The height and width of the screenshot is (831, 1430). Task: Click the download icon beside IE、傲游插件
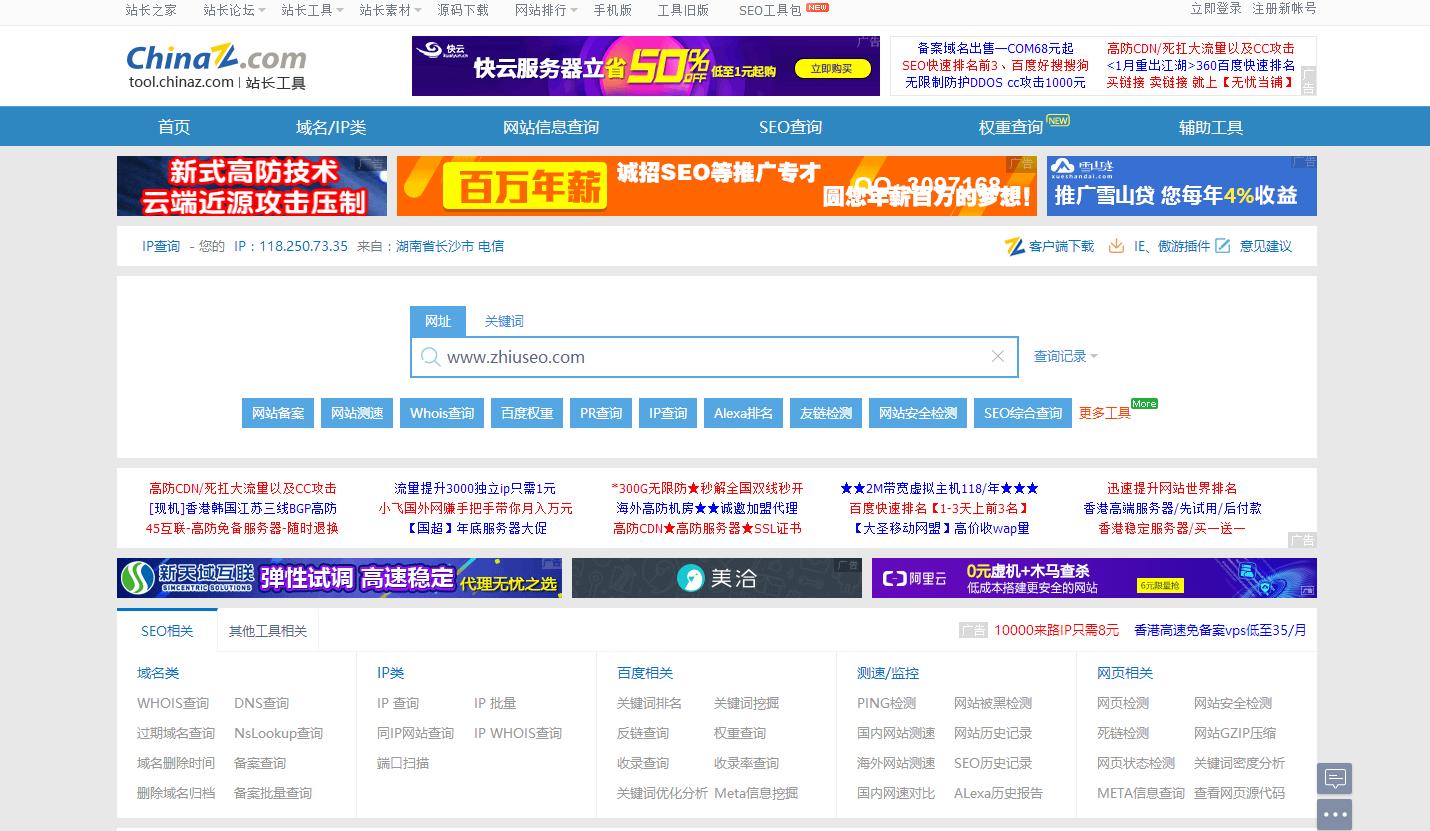[x=1116, y=246]
